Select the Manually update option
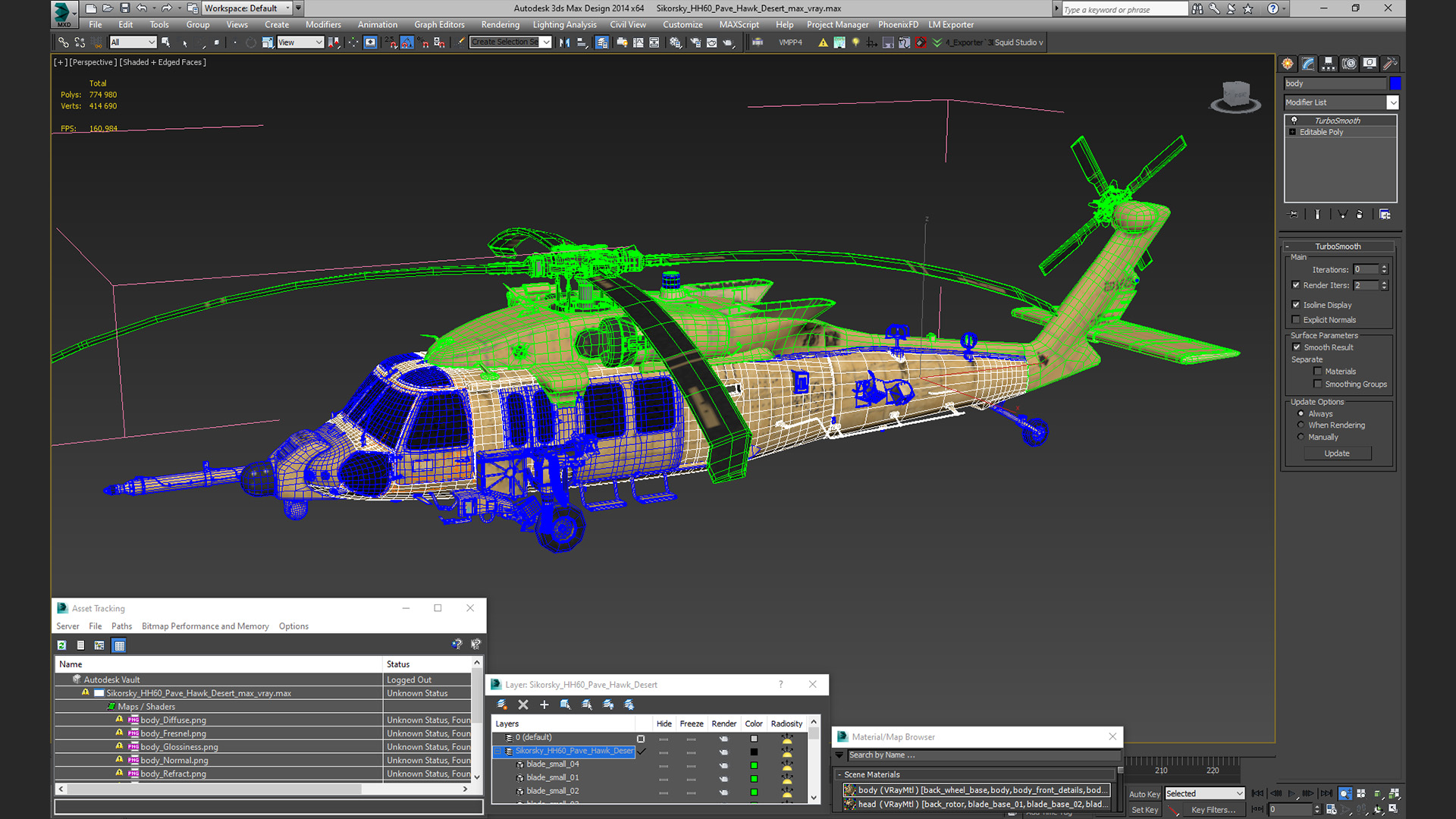Image resolution: width=1456 pixels, height=819 pixels. pos(1301,438)
